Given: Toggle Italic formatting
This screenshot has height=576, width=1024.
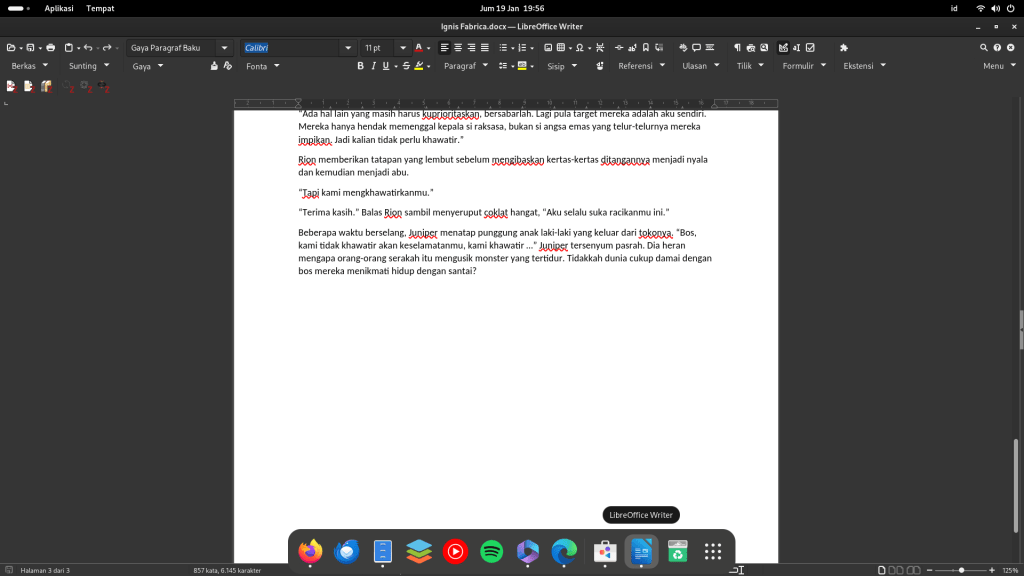Looking at the screenshot, I should pyautogui.click(x=373, y=66).
